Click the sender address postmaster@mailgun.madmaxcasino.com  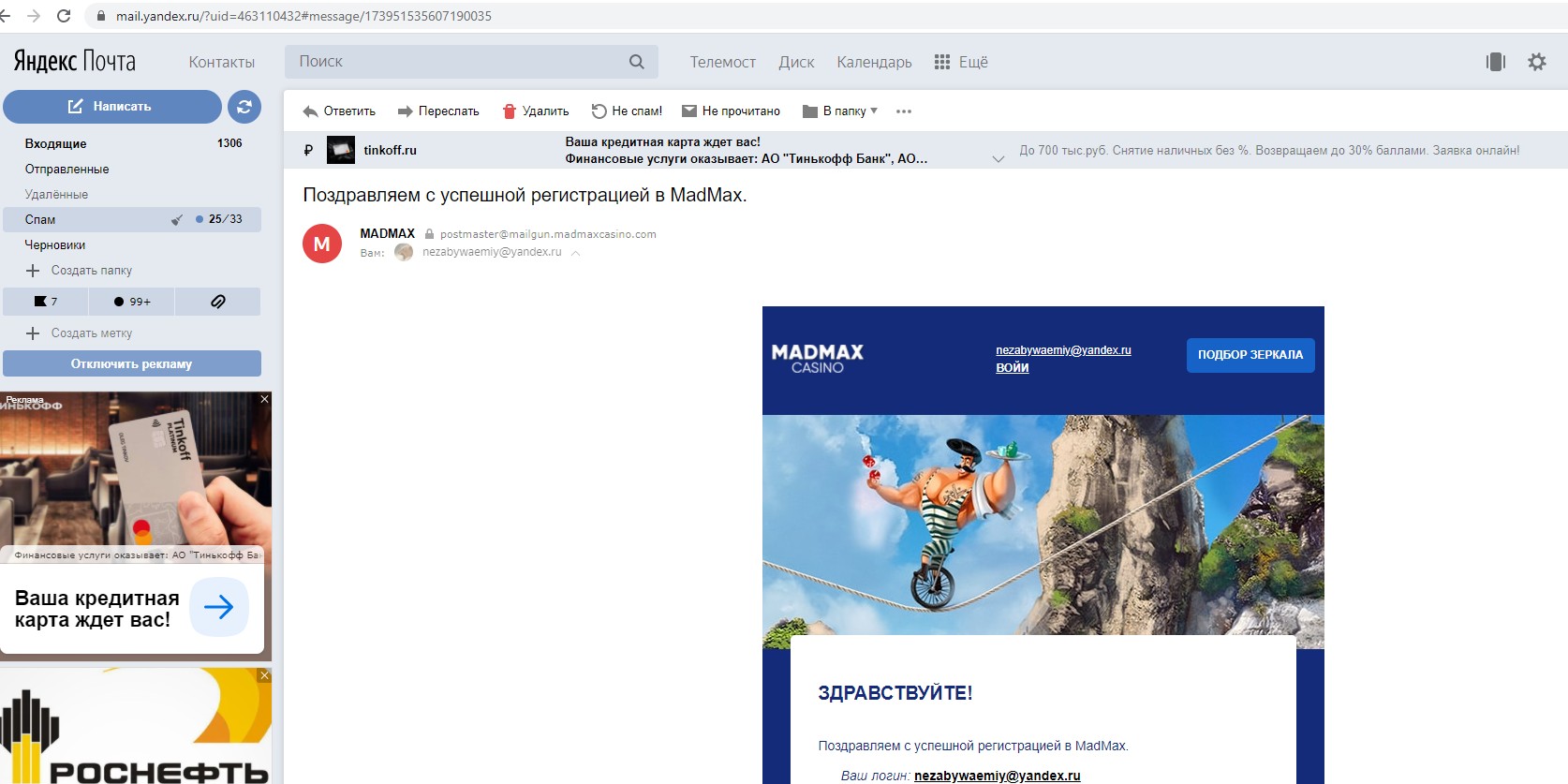pyautogui.click(x=548, y=234)
